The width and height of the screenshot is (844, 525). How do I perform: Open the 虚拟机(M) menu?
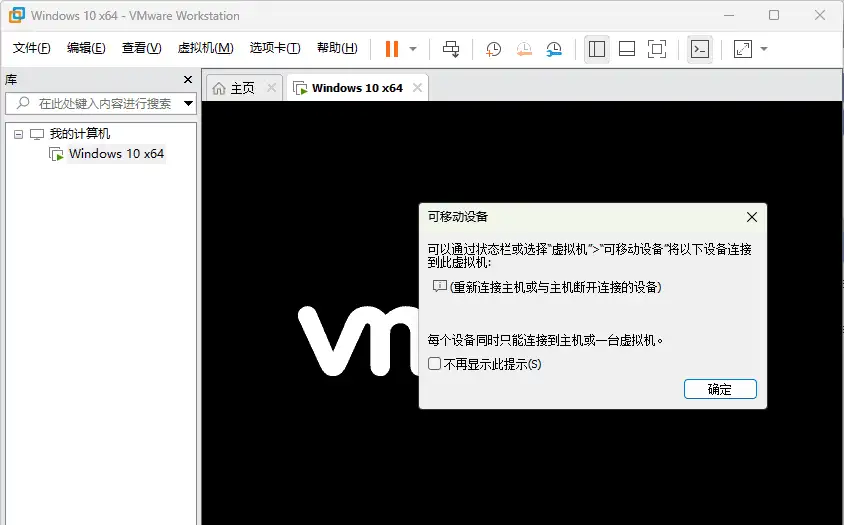click(206, 48)
